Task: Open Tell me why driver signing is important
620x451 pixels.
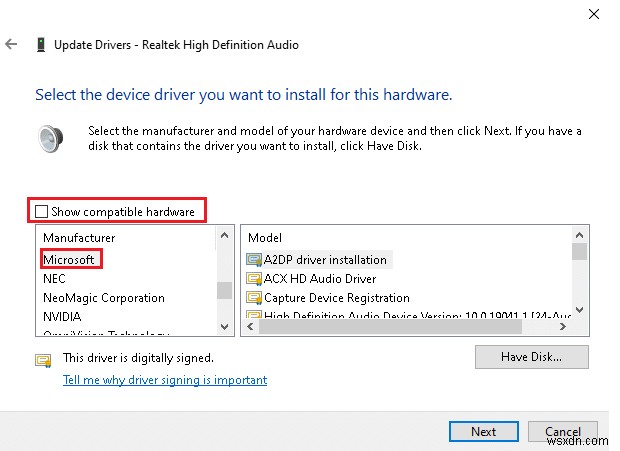Action: pos(165,380)
